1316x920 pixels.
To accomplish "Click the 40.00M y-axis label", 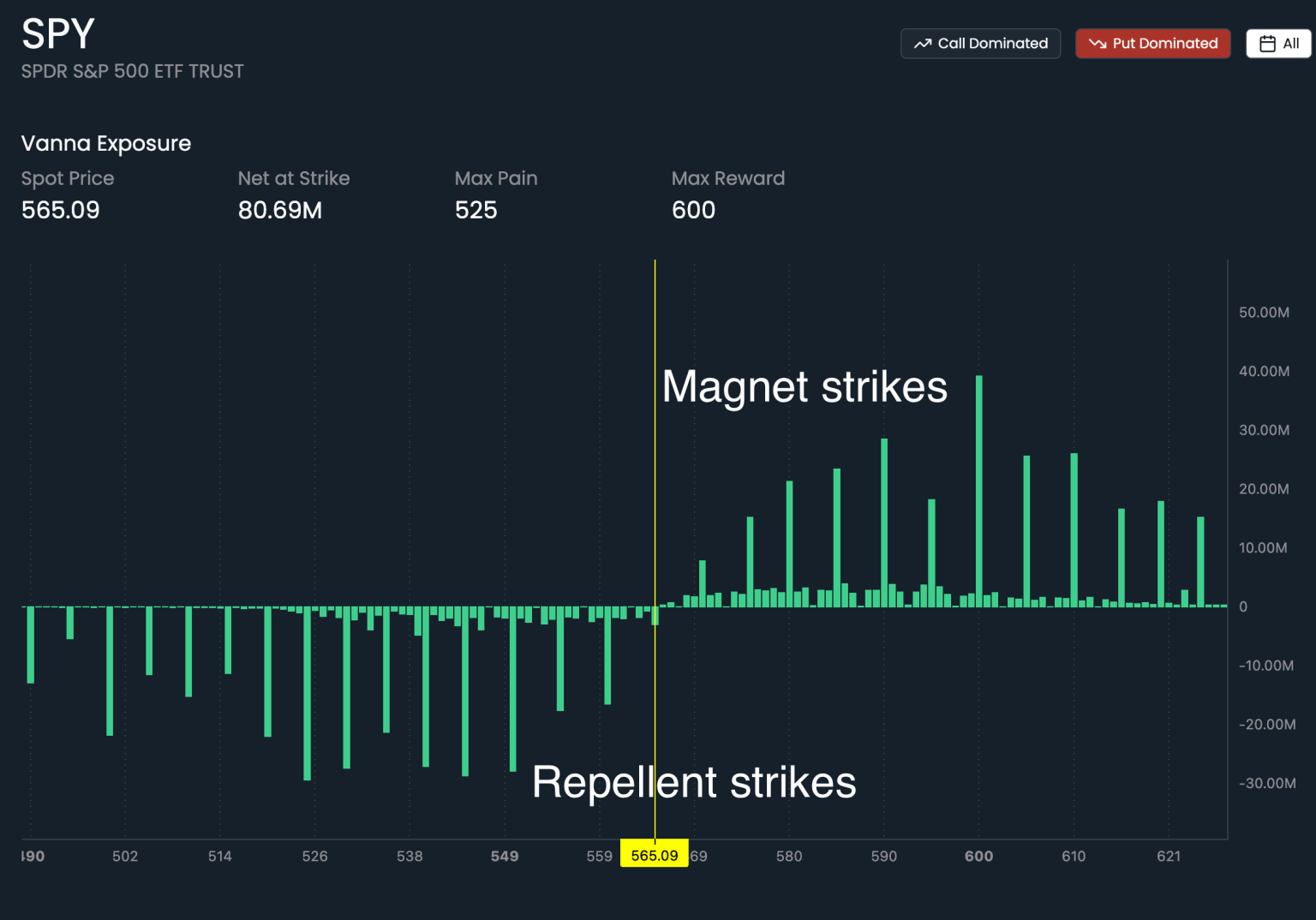I will point(1264,371).
